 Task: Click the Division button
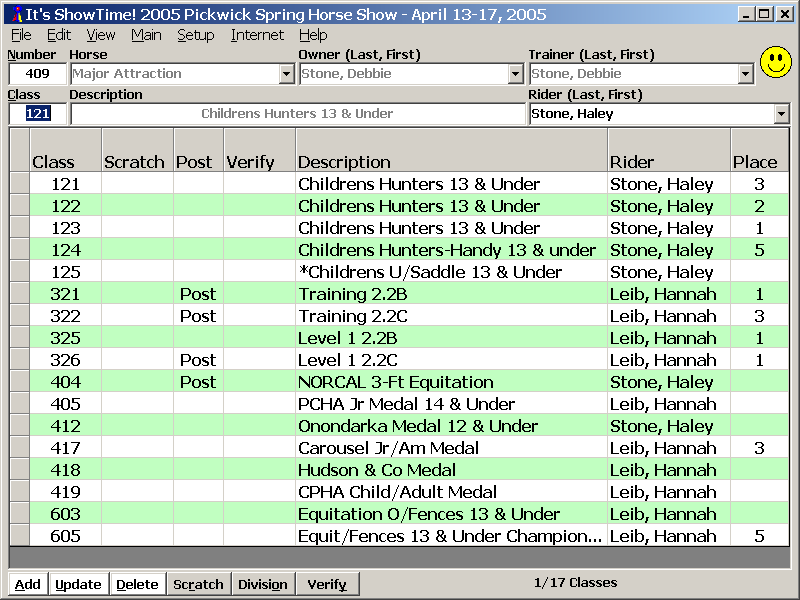[x=263, y=584]
